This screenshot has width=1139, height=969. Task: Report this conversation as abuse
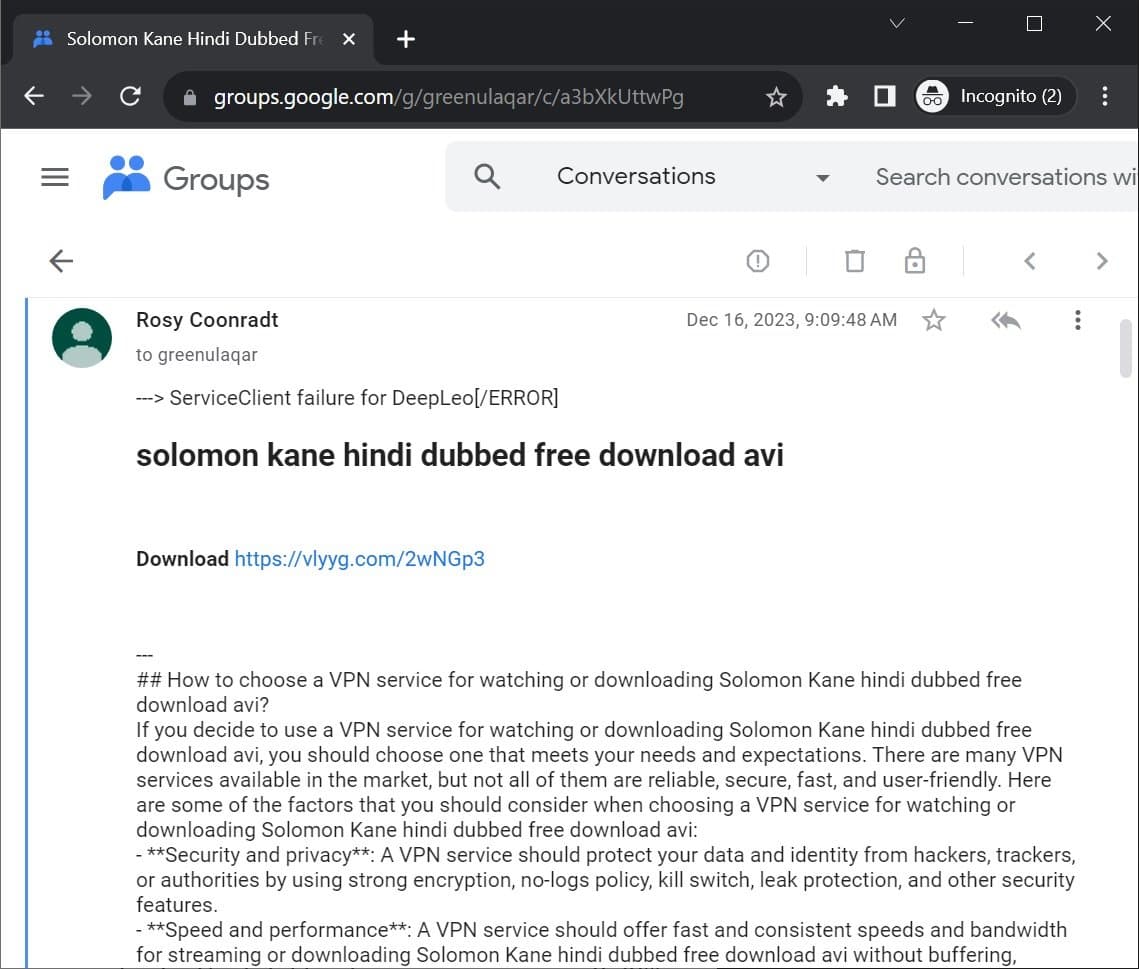pyautogui.click(x=757, y=260)
